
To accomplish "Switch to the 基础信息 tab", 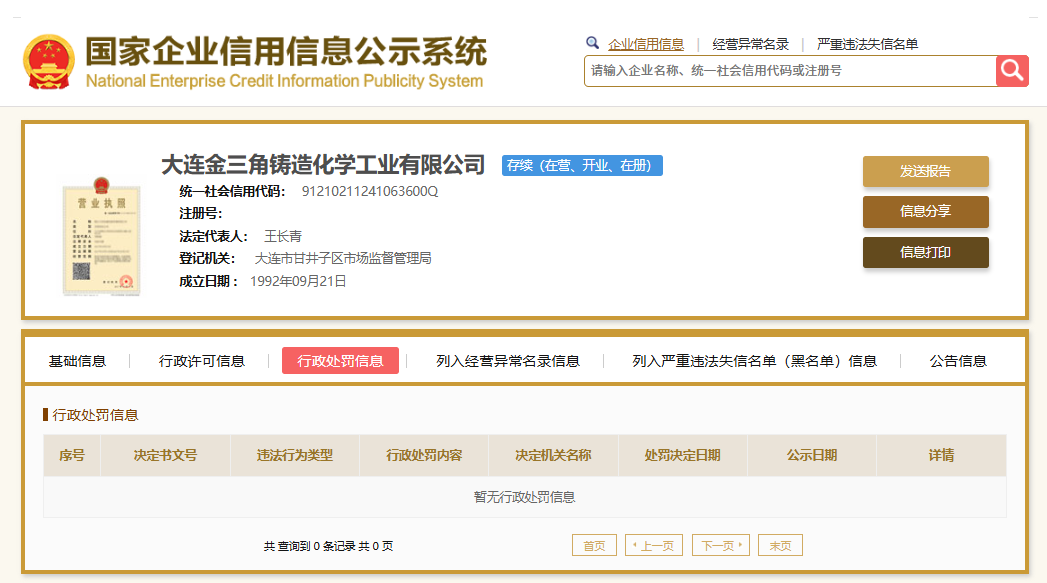I will (x=77, y=361).
